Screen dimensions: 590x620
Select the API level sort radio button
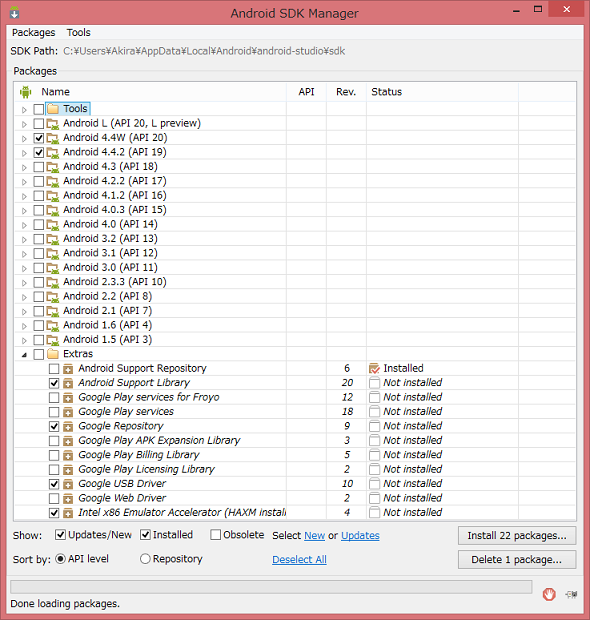tap(60, 559)
